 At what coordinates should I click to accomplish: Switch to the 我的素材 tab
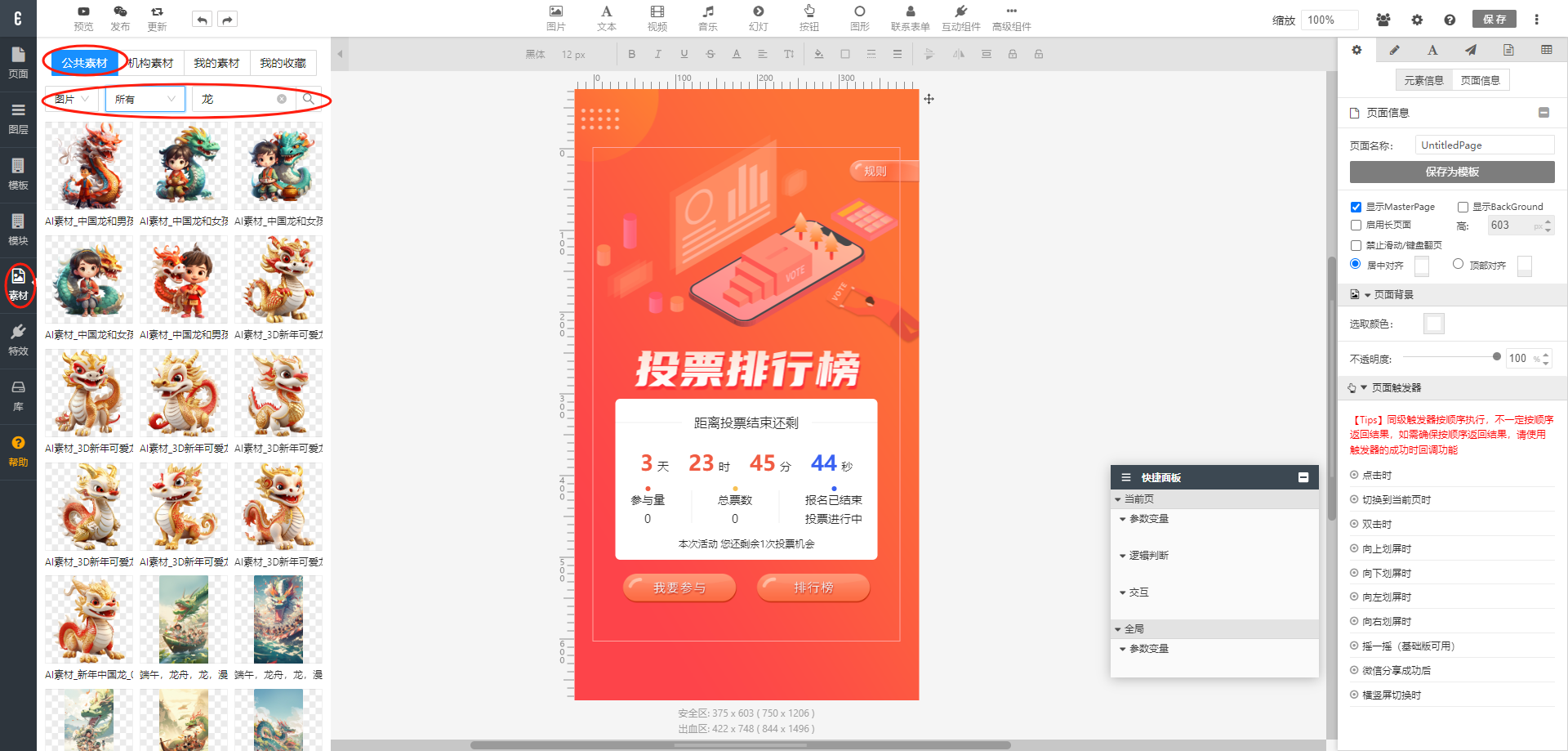click(216, 63)
